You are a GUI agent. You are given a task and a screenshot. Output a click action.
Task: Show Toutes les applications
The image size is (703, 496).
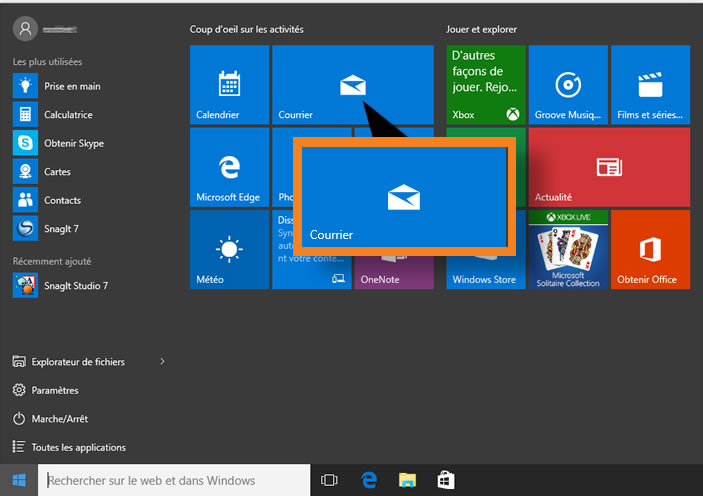tap(69, 447)
